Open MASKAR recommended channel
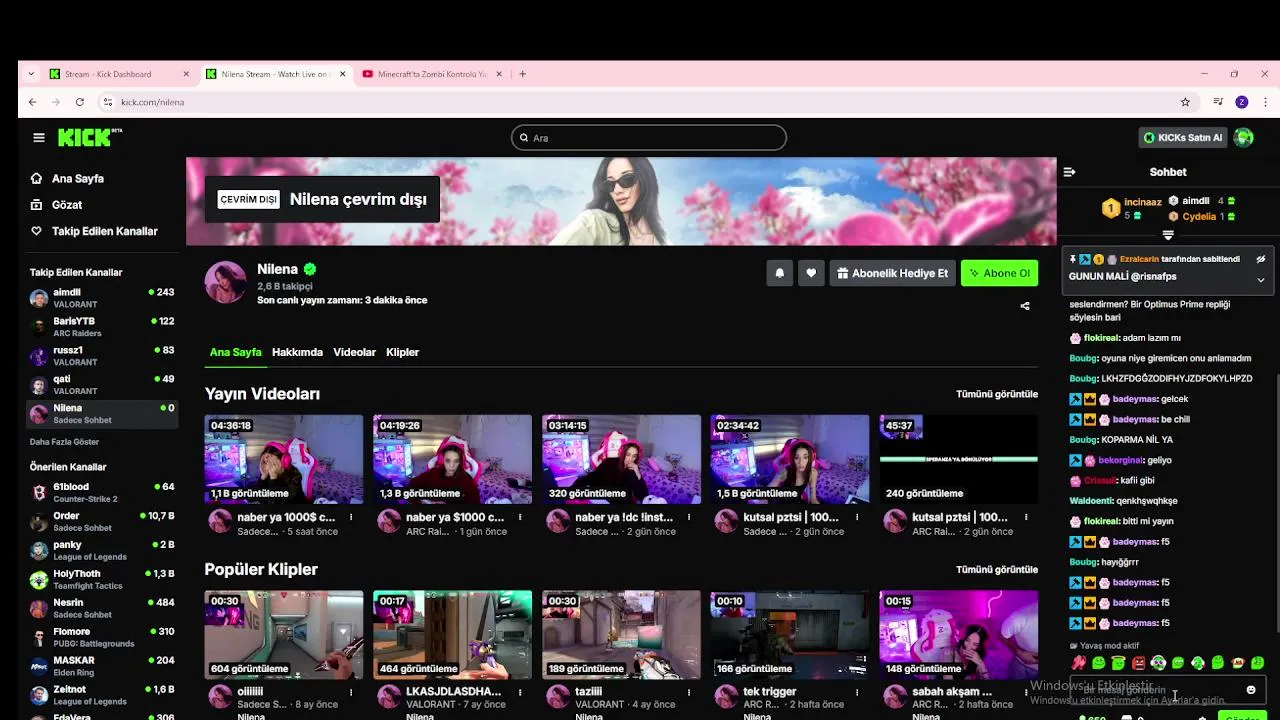 click(x=102, y=666)
